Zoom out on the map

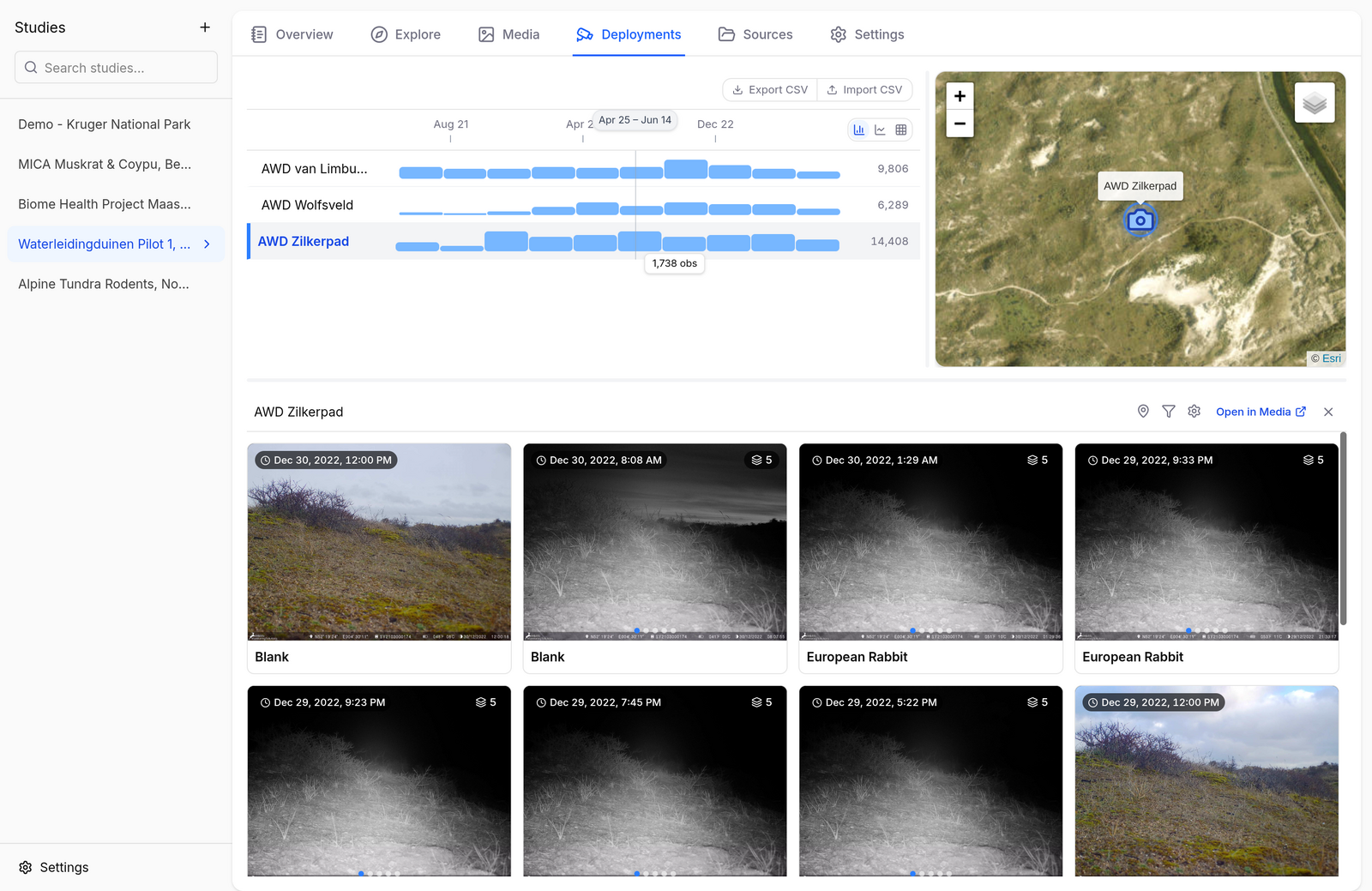point(960,123)
